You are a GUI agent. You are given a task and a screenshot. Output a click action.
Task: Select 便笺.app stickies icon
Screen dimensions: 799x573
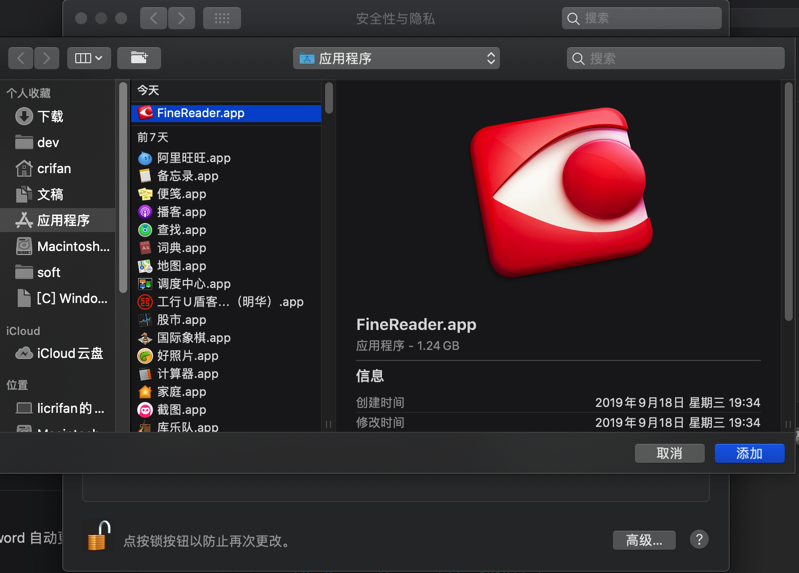point(145,194)
